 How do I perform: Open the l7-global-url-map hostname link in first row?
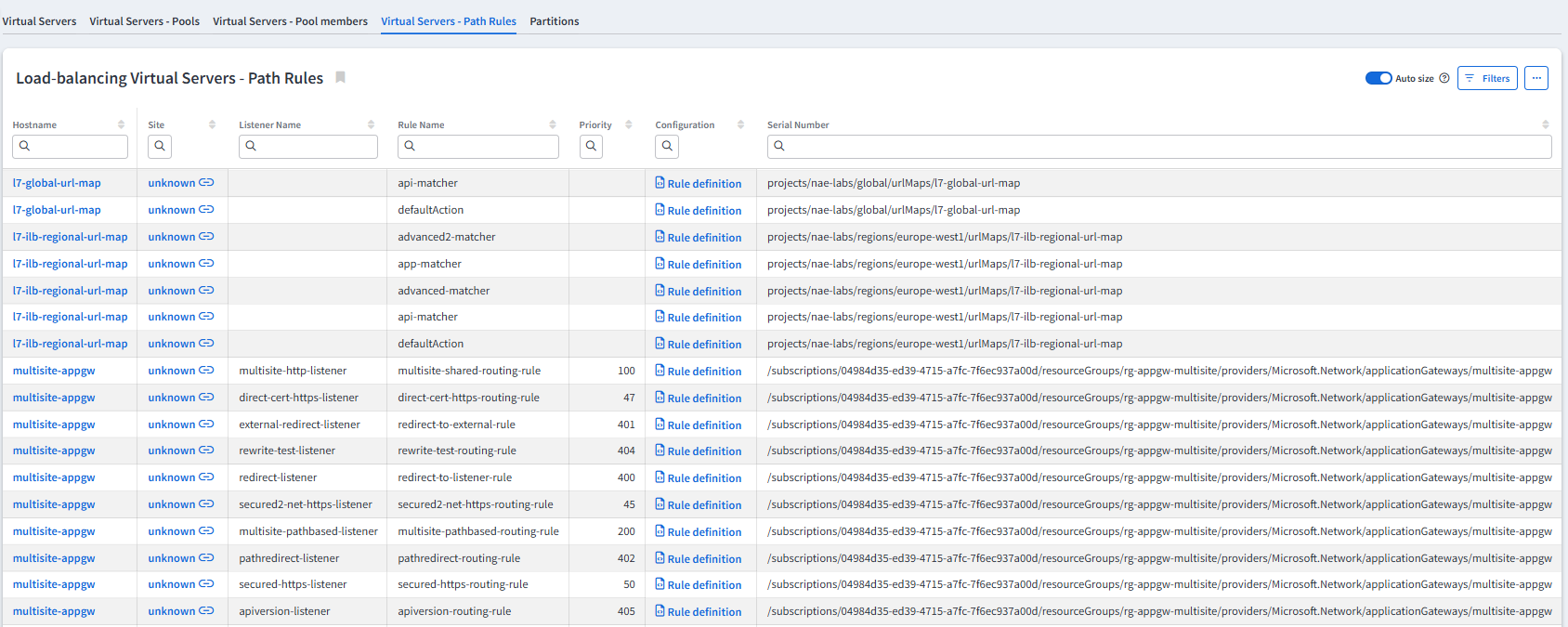[x=57, y=183]
